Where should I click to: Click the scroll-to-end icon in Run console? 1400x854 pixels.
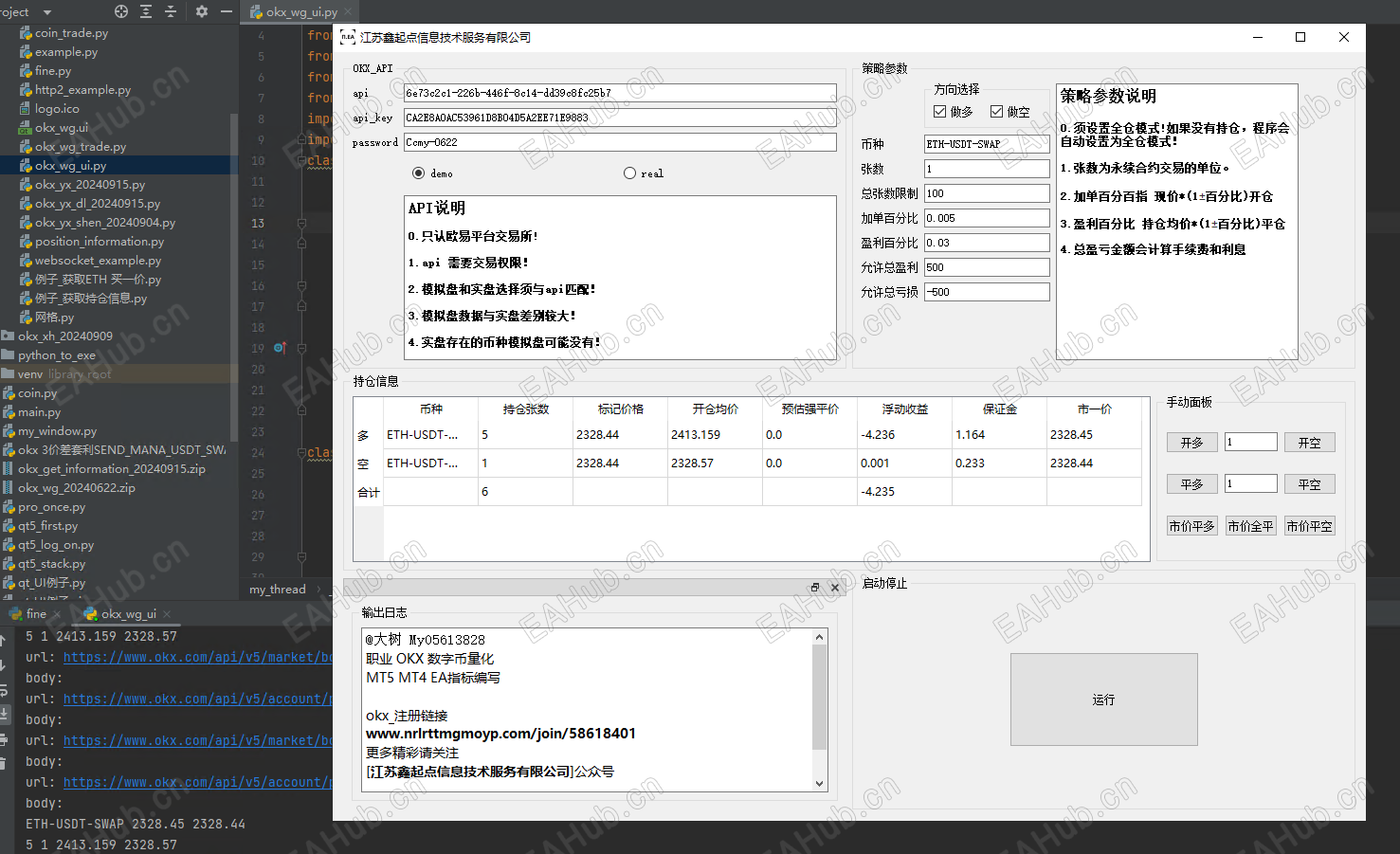(4, 714)
